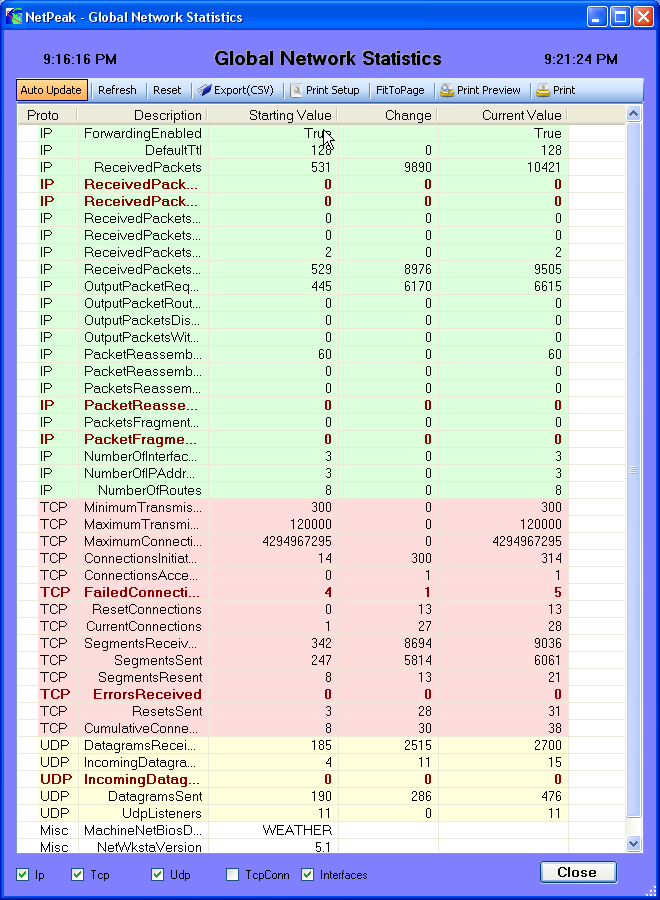The image size is (660, 900).
Task: Uncheck the Udp checkbox
Action: 157,875
